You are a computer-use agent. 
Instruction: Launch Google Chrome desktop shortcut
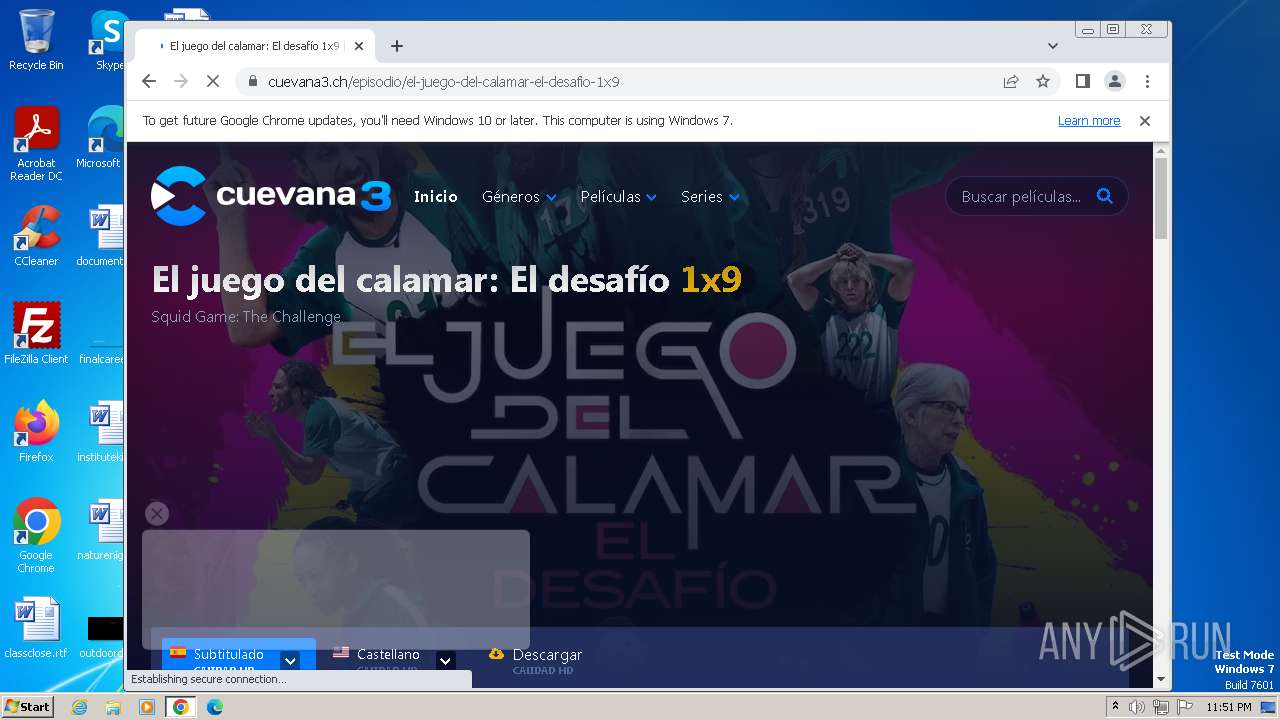36,535
